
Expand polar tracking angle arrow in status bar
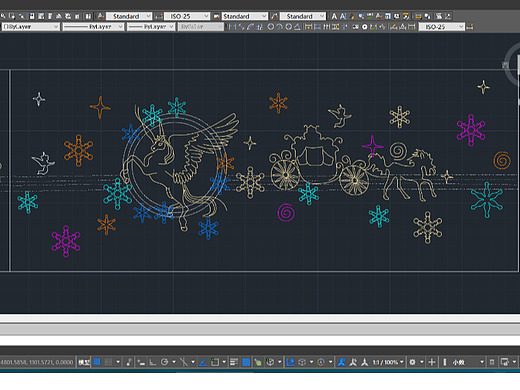click(x=174, y=362)
